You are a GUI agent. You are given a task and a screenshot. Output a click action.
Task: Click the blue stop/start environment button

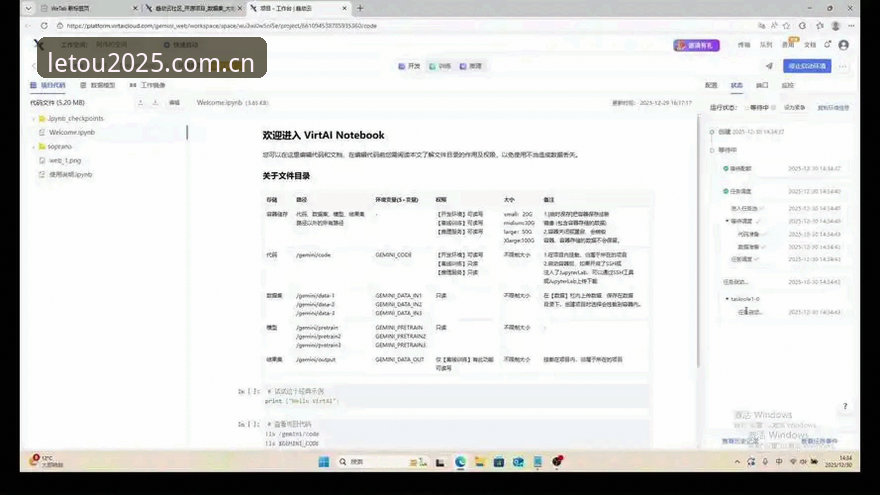tap(807, 66)
